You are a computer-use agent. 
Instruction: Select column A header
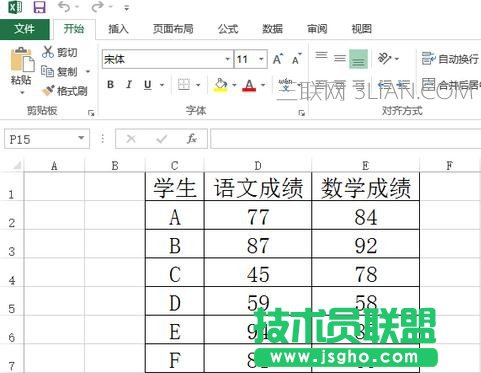click(x=54, y=165)
